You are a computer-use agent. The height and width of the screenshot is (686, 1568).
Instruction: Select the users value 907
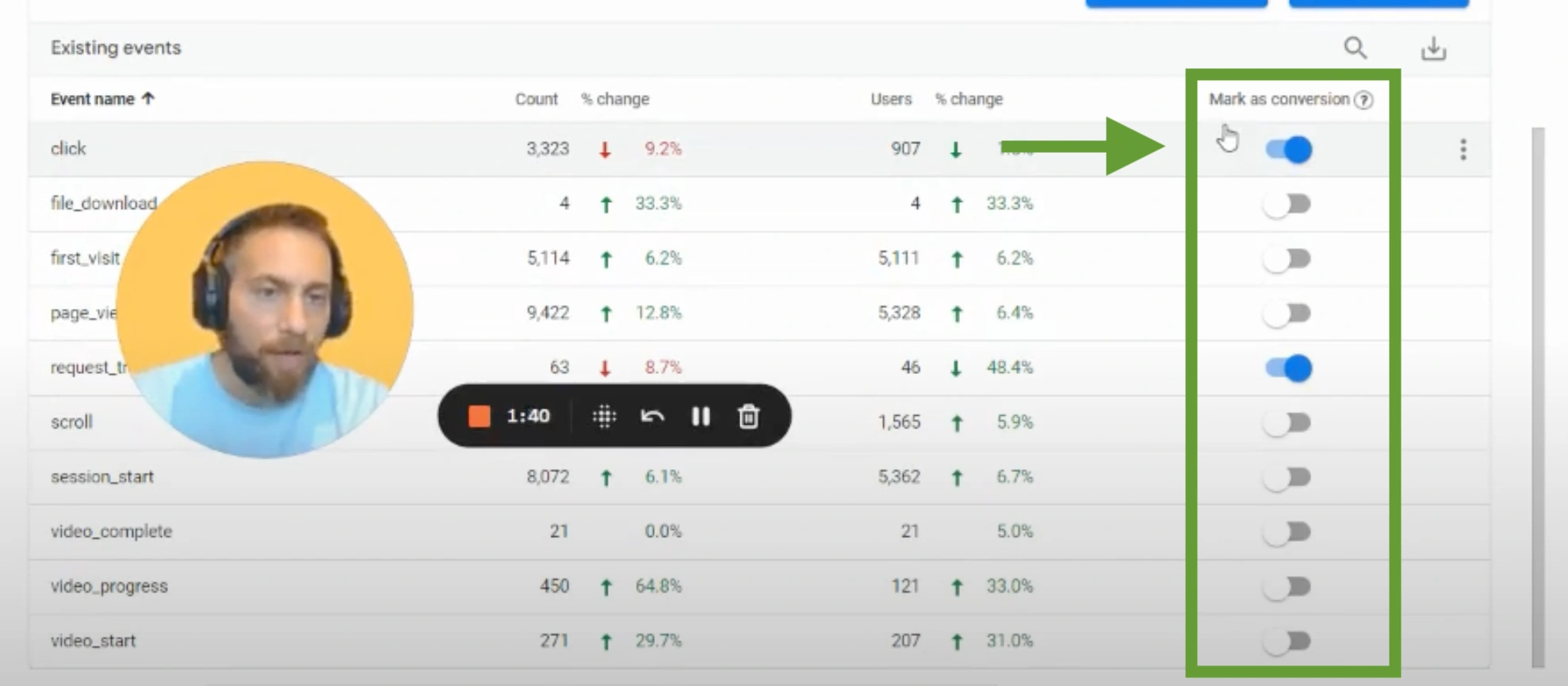point(905,149)
